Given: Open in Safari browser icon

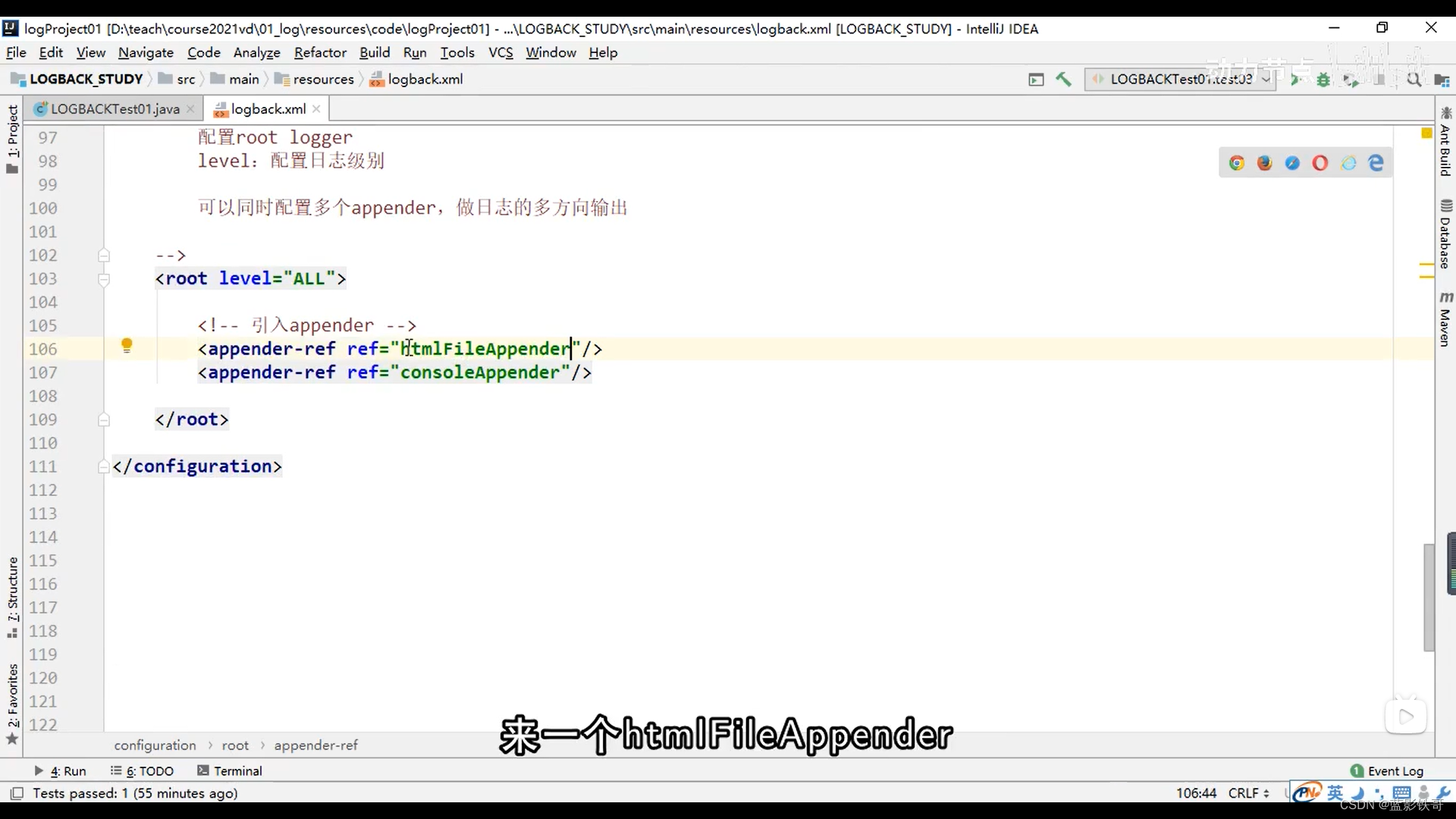Looking at the screenshot, I should click(x=1292, y=163).
